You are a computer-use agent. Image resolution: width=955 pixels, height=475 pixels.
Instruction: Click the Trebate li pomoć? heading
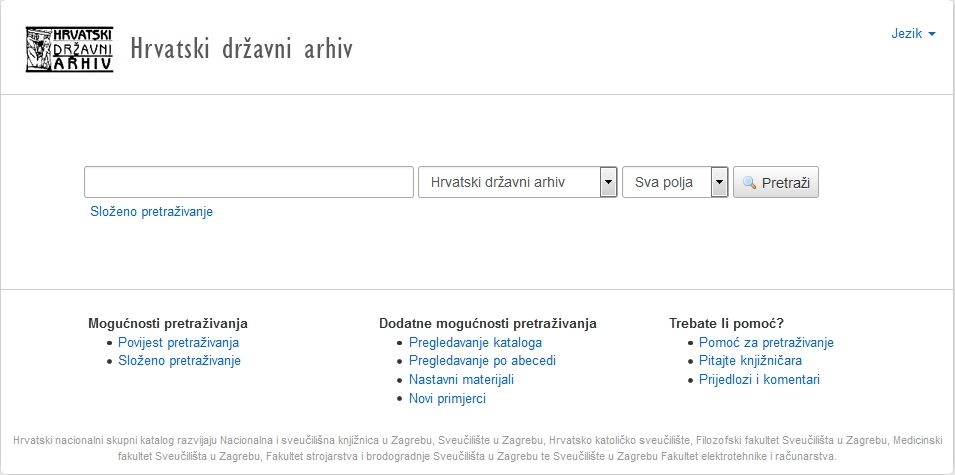(727, 323)
